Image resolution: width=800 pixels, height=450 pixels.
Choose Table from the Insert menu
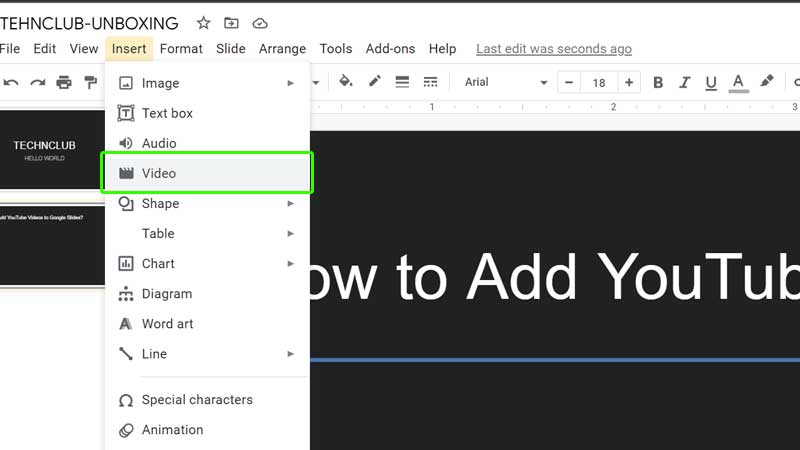[208, 233]
